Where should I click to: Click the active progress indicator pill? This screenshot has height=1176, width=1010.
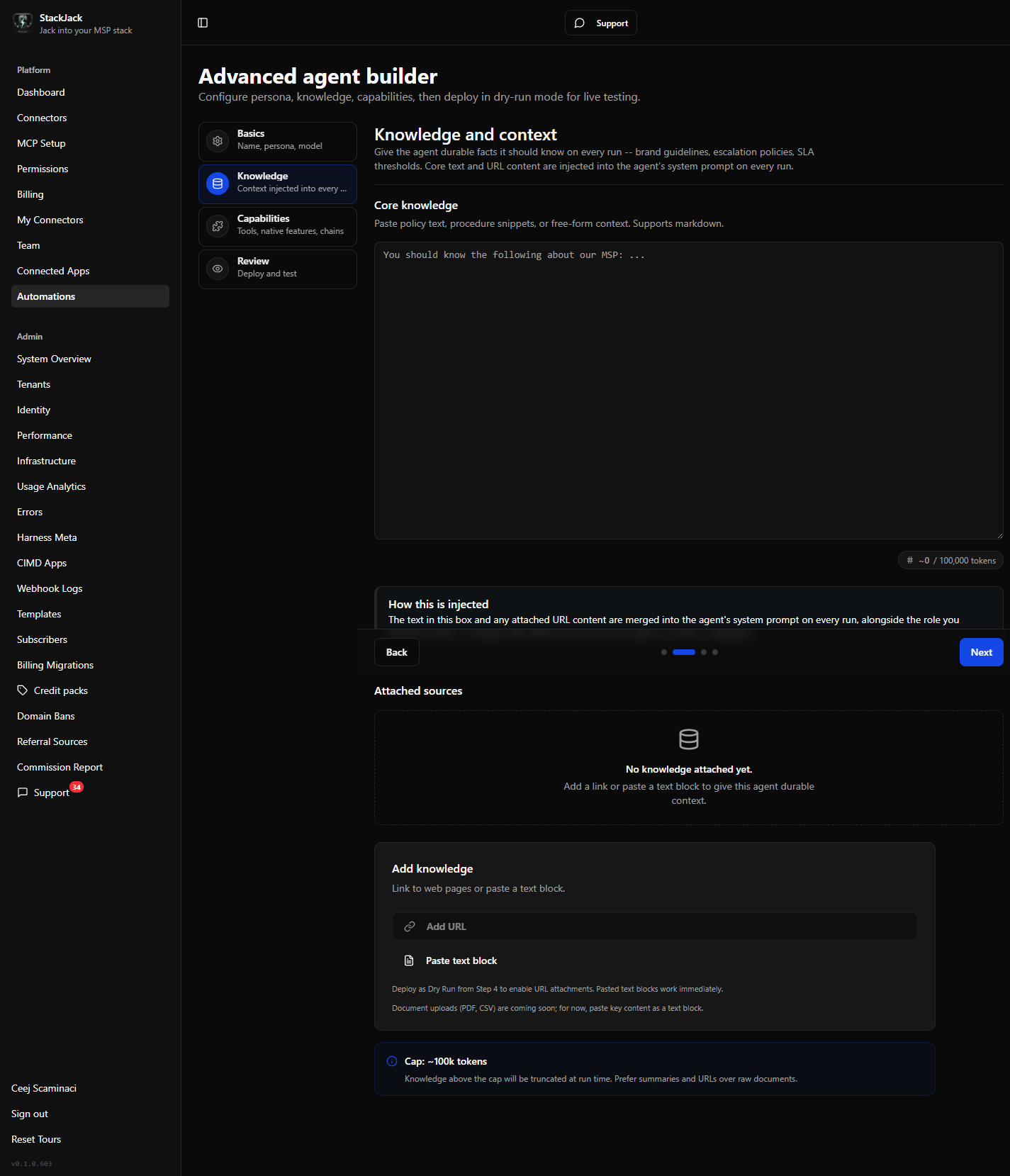click(x=684, y=652)
